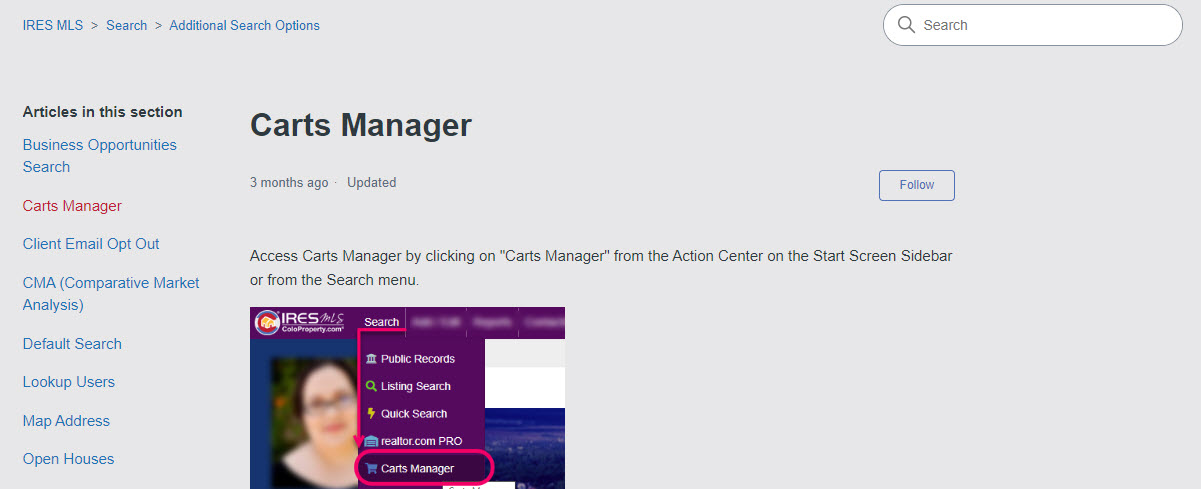Screen dimensions: 1201x489
Task: Open the Search breadcrumb link
Action: (x=126, y=25)
